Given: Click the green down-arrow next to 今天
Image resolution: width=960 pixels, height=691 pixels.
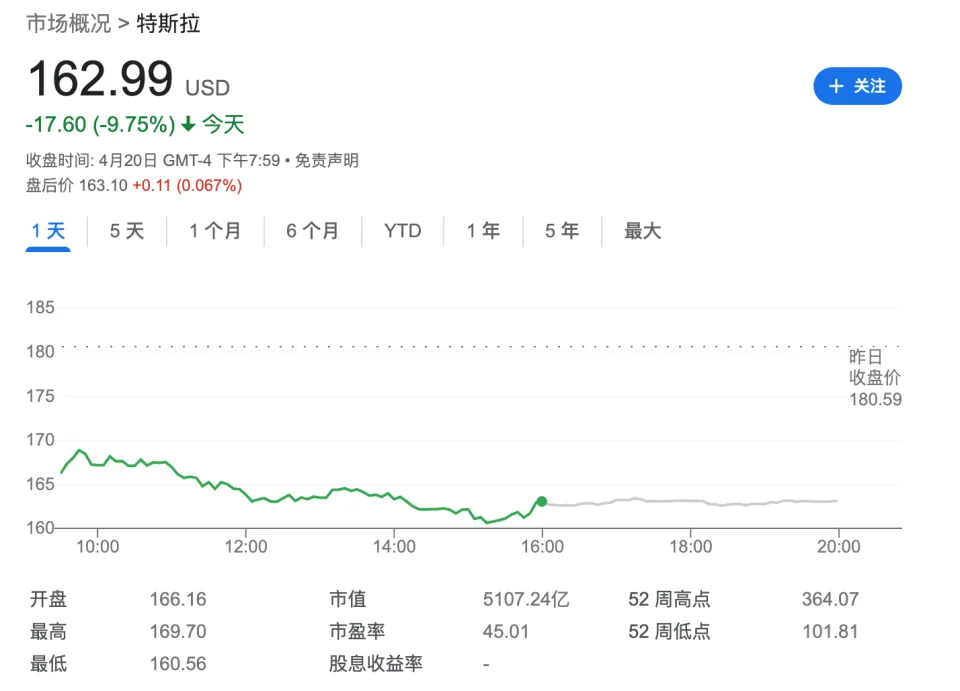Looking at the screenshot, I should 186,125.
